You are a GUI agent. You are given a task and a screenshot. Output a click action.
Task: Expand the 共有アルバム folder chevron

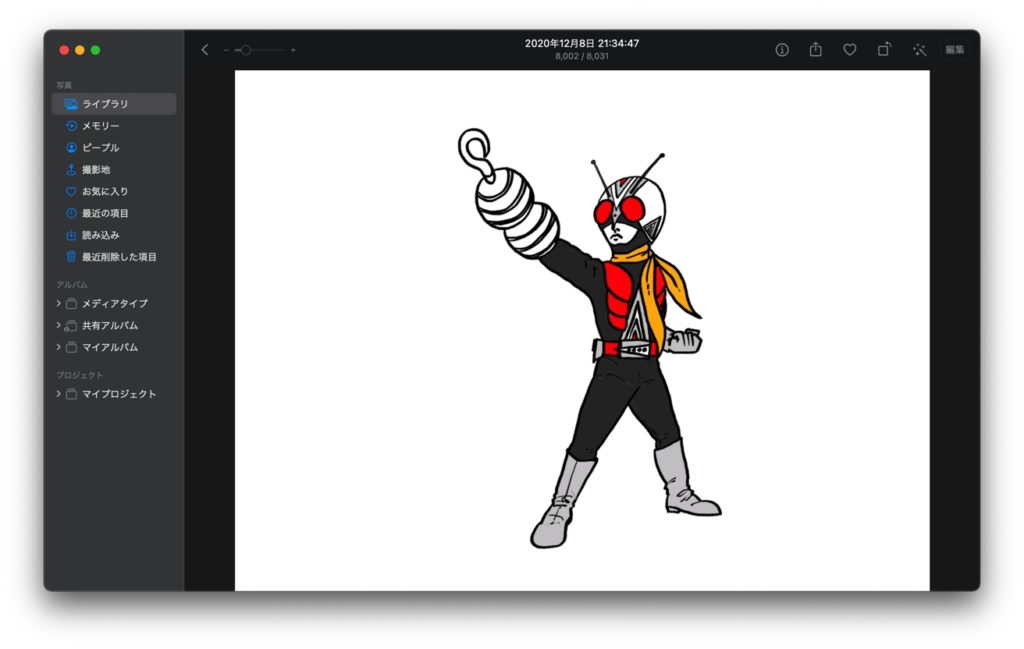point(58,325)
